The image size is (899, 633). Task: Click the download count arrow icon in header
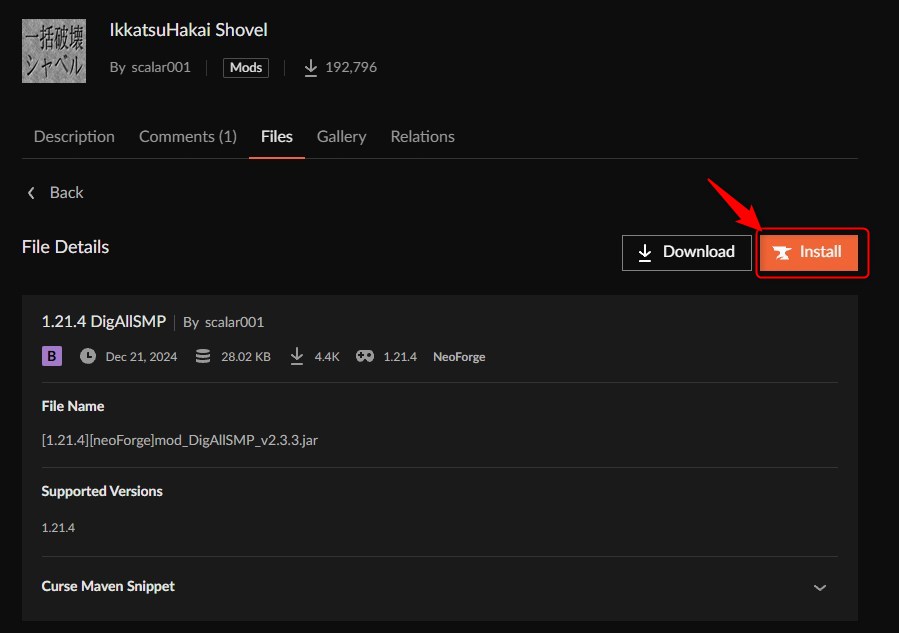pyautogui.click(x=311, y=68)
